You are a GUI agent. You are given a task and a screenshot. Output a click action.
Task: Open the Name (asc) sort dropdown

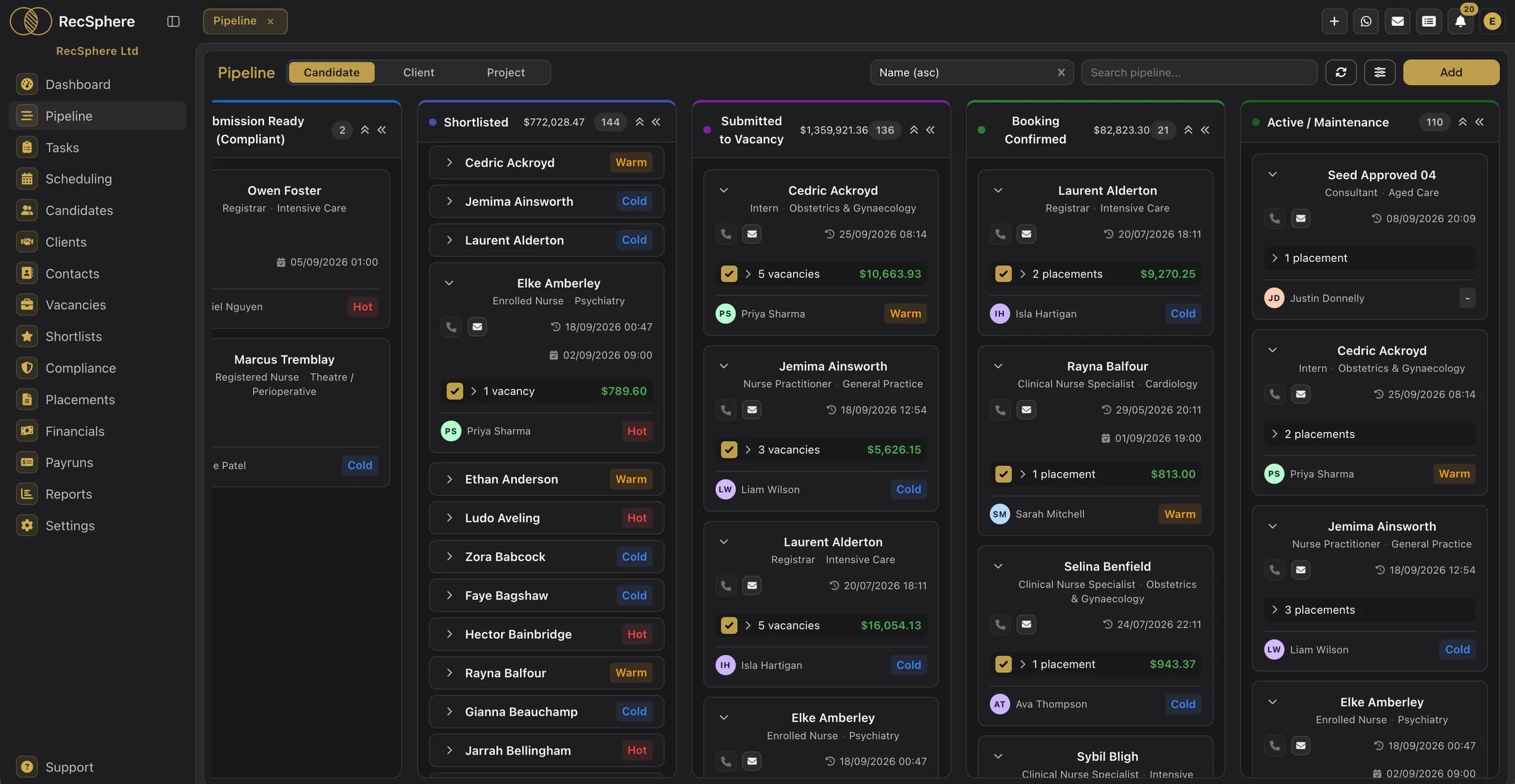[971, 73]
